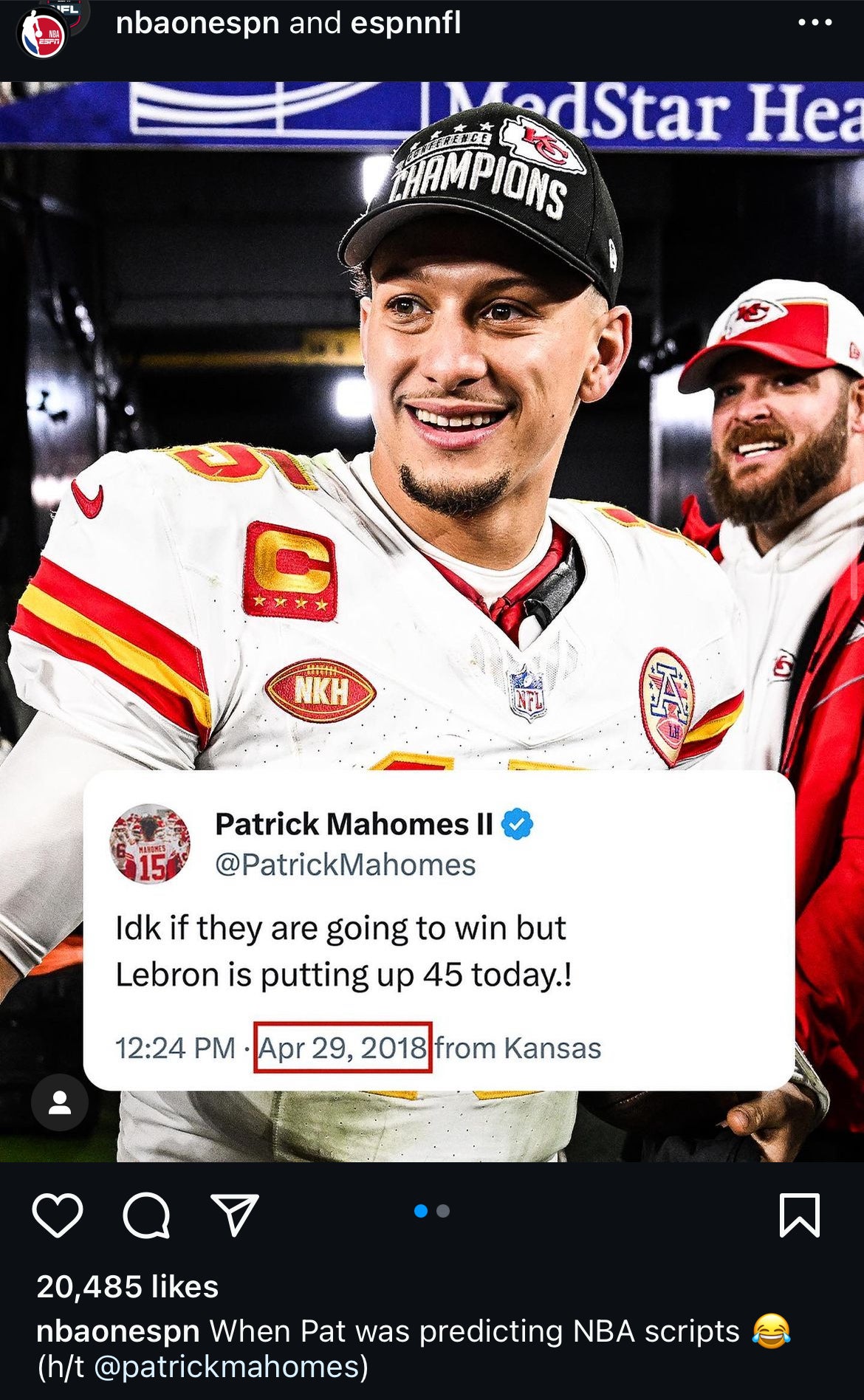The image size is (864, 1400).
Task: Share the post with the paper plane icon
Action: (x=235, y=1215)
